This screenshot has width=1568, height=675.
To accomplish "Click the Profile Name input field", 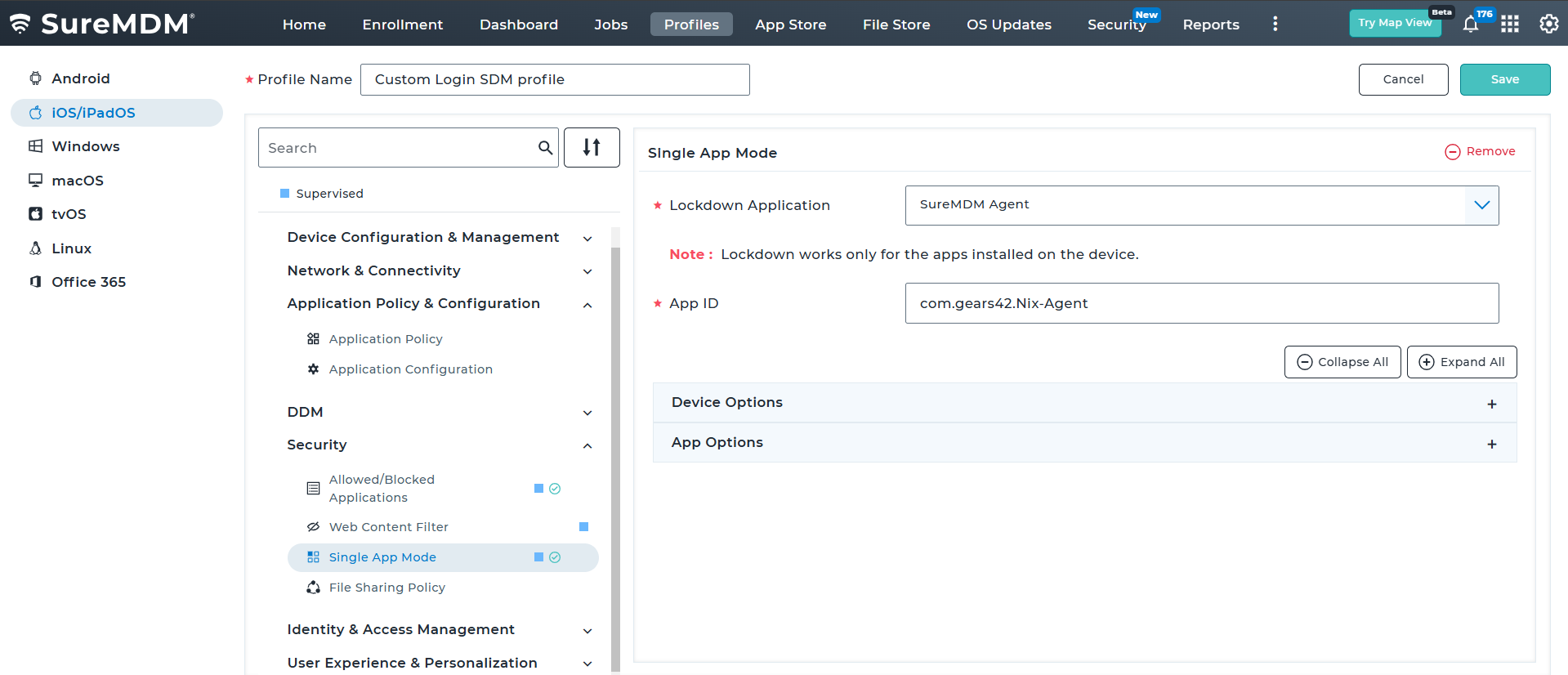I will 555,79.
